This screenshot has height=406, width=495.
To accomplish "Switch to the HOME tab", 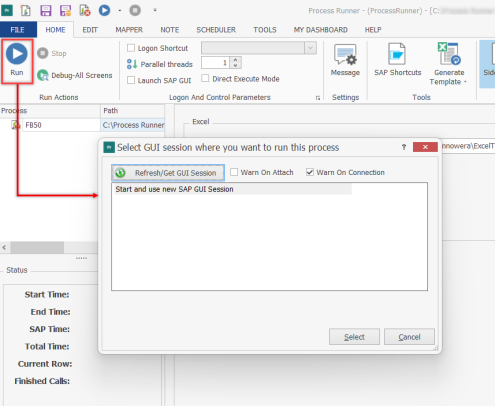I will 55,30.
